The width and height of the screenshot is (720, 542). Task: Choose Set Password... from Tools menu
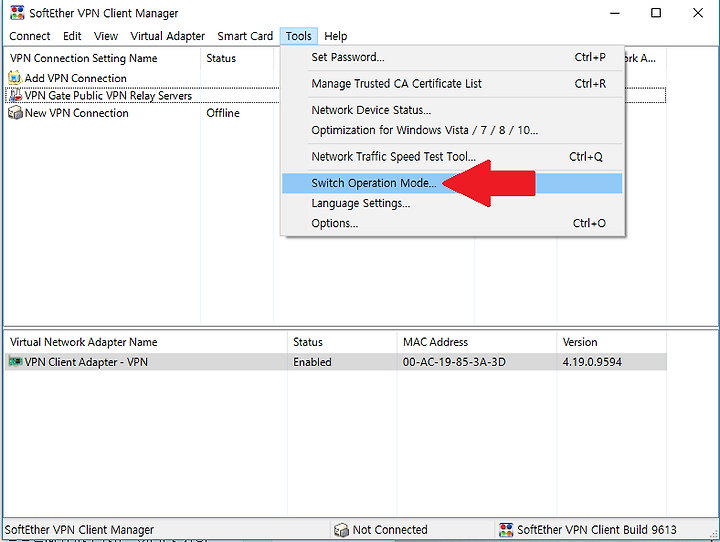[452, 57]
